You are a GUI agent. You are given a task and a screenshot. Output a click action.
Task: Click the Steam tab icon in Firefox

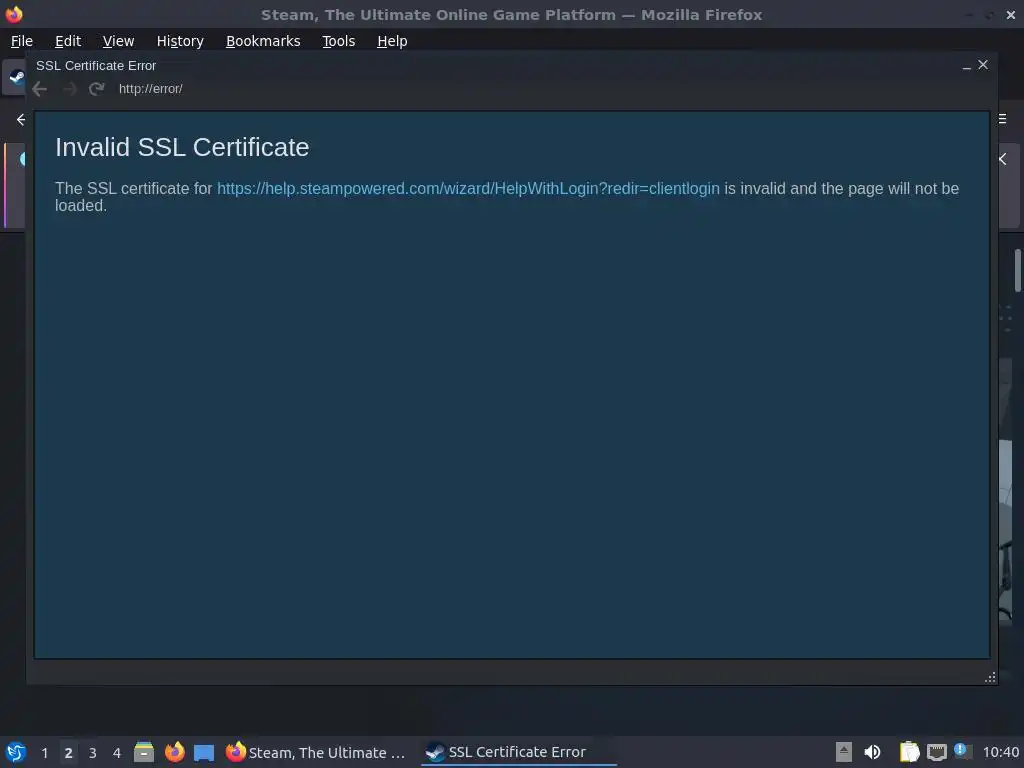tap(16, 77)
